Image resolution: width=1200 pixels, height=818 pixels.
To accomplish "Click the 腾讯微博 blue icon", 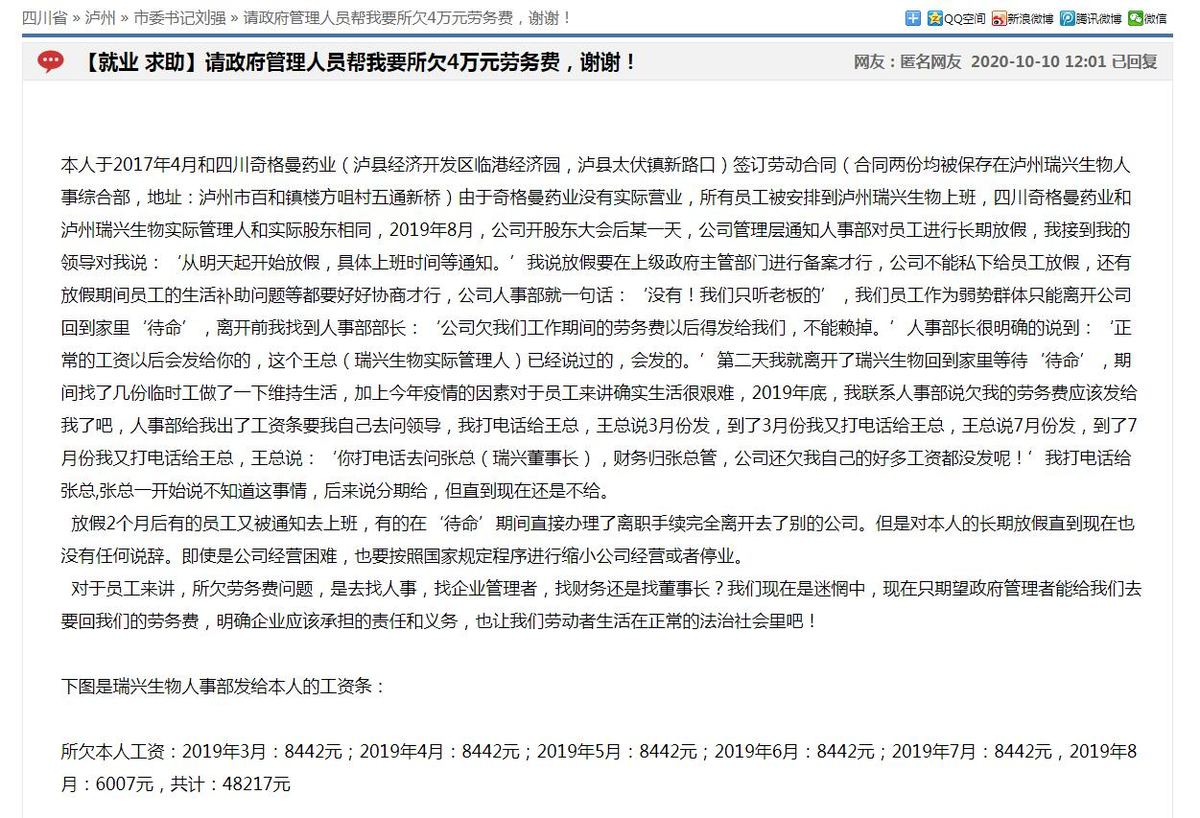I will pyautogui.click(x=1068, y=18).
